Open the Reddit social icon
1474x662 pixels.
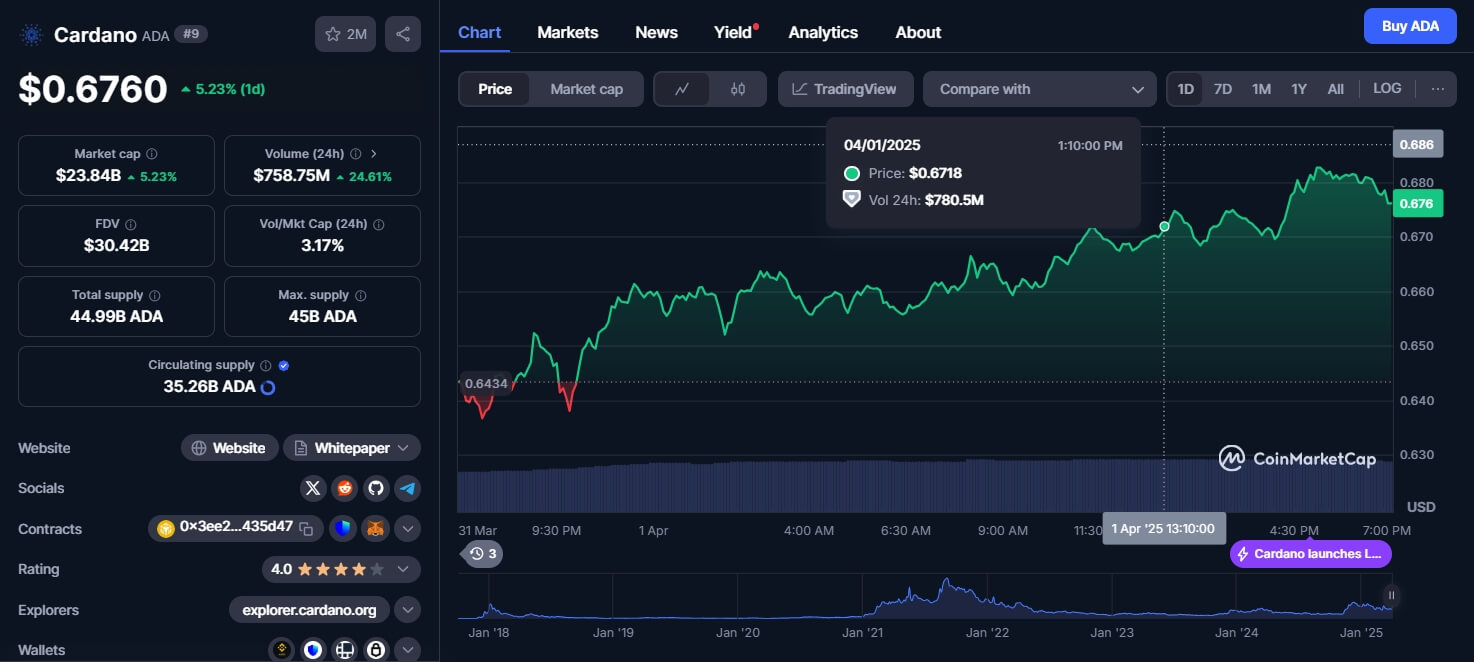[344, 488]
